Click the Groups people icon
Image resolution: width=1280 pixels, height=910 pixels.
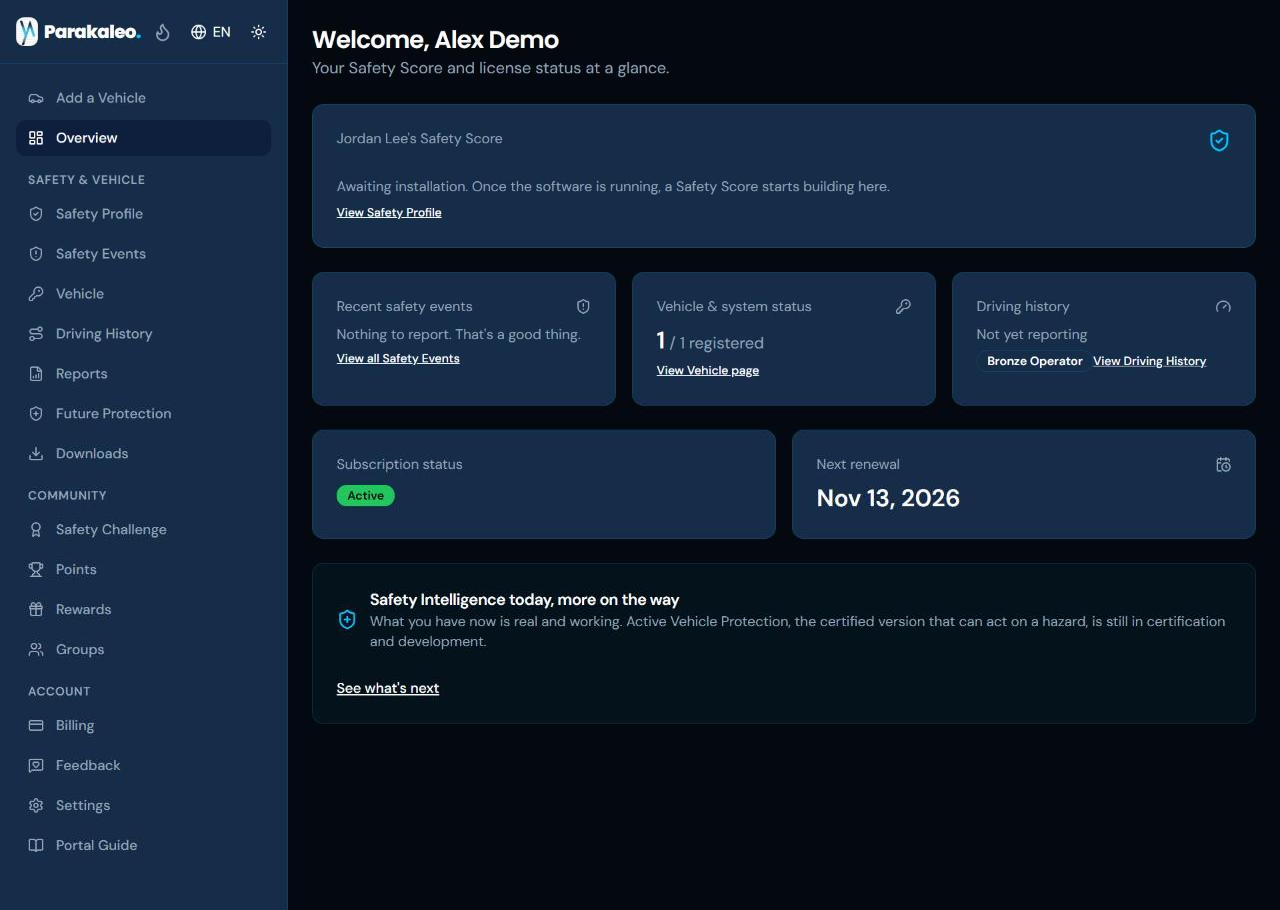coord(36,650)
